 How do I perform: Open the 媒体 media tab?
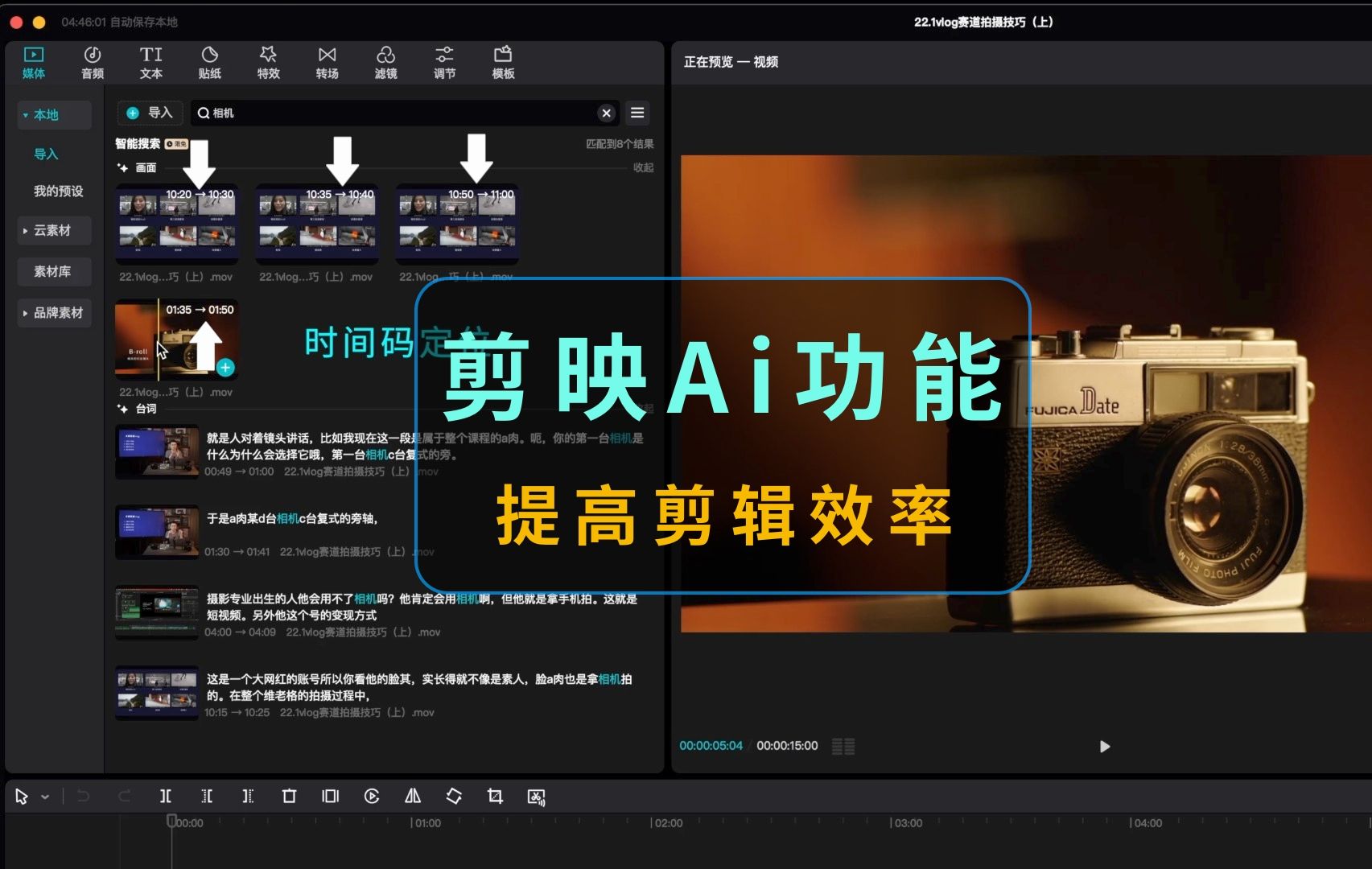(34, 63)
